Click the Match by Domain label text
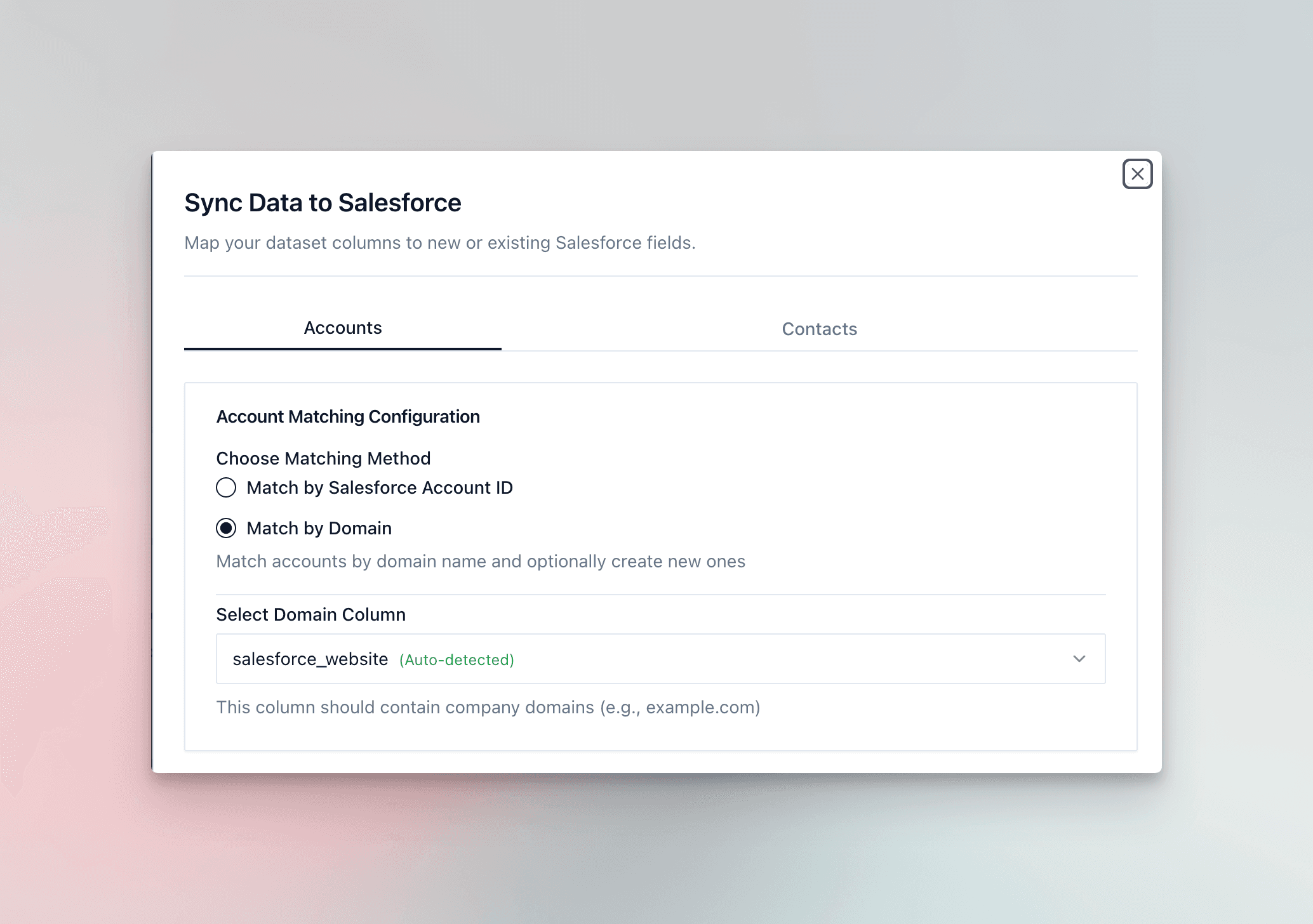The width and height of the screenshot is (1313, 924). coord(319,528)
